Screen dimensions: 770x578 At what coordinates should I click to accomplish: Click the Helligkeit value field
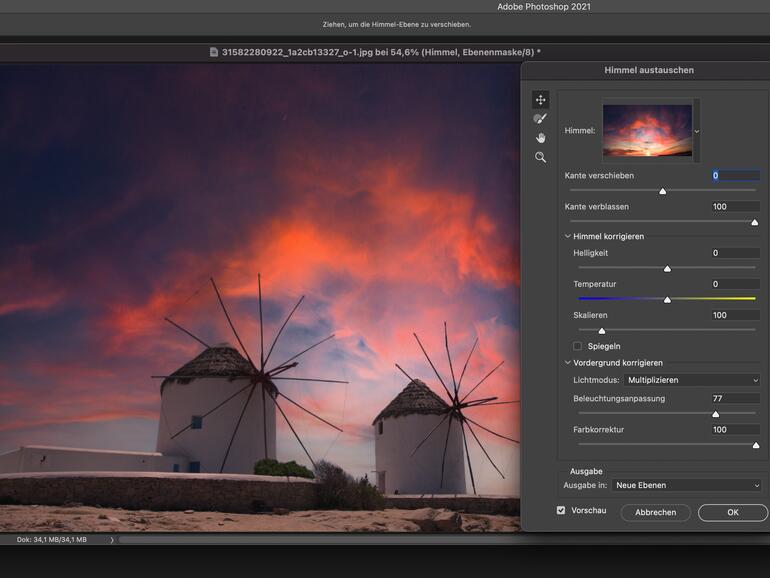point(736,253)
